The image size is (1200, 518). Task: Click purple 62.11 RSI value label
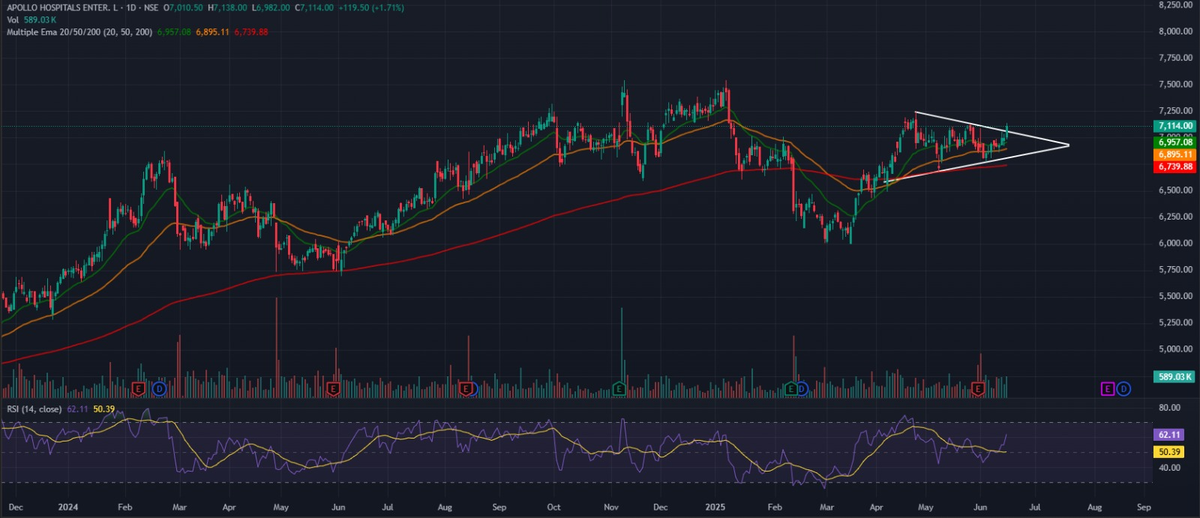tap(1168, 435)
